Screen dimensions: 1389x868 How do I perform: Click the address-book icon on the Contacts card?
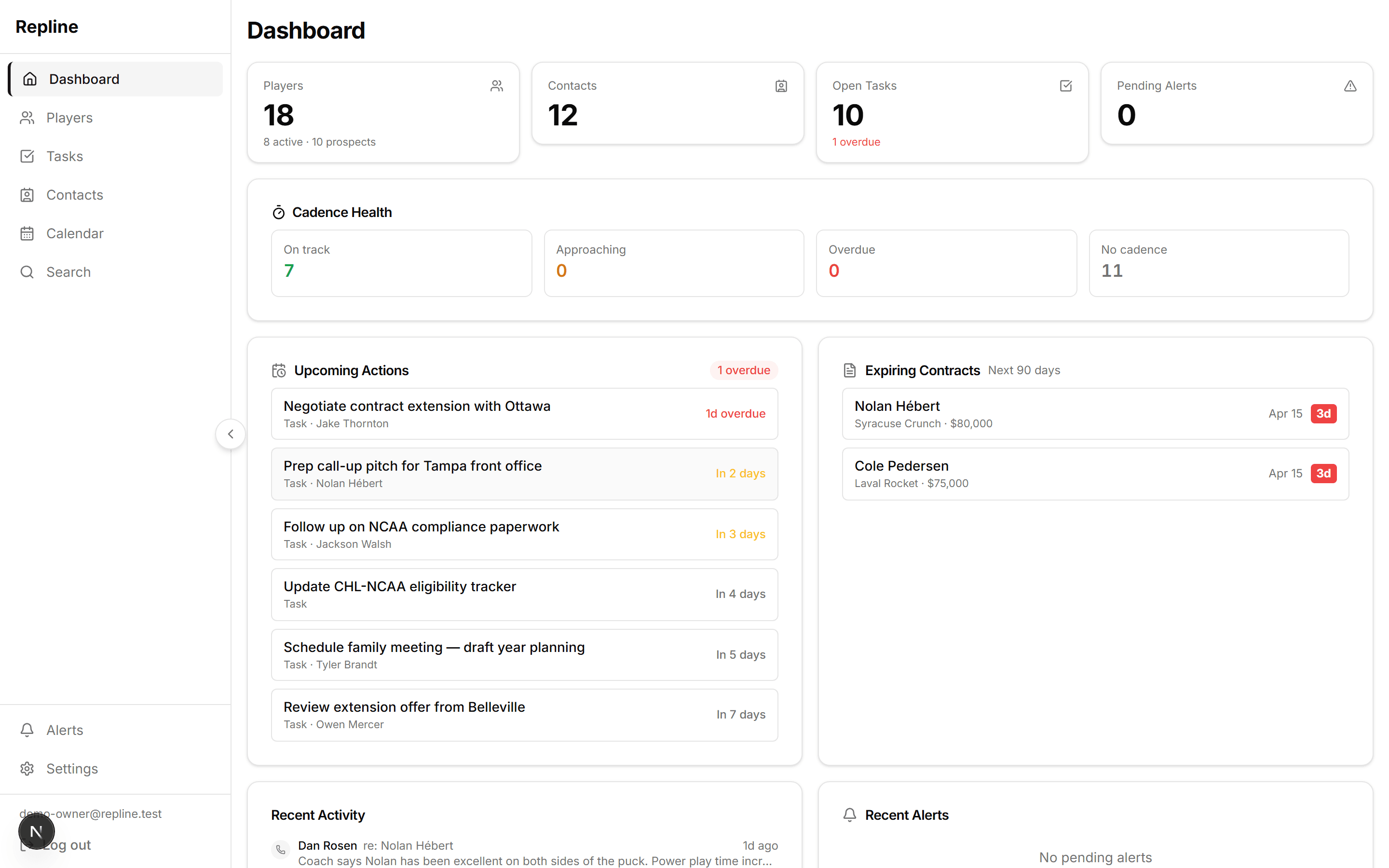pyautogui.click(x=781, y=85)
